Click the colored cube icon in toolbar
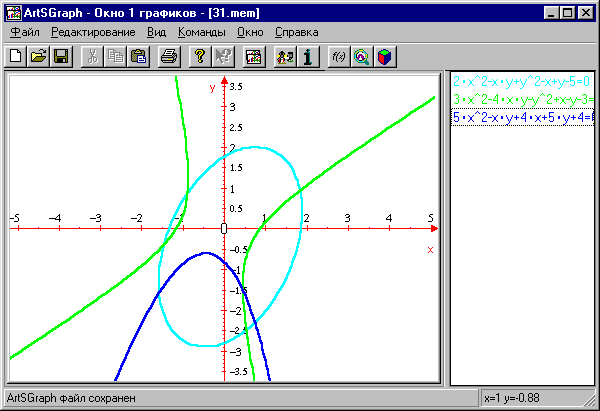Image resolution: width=600 pixels, height=411 pixels. (x=382, y=56)
